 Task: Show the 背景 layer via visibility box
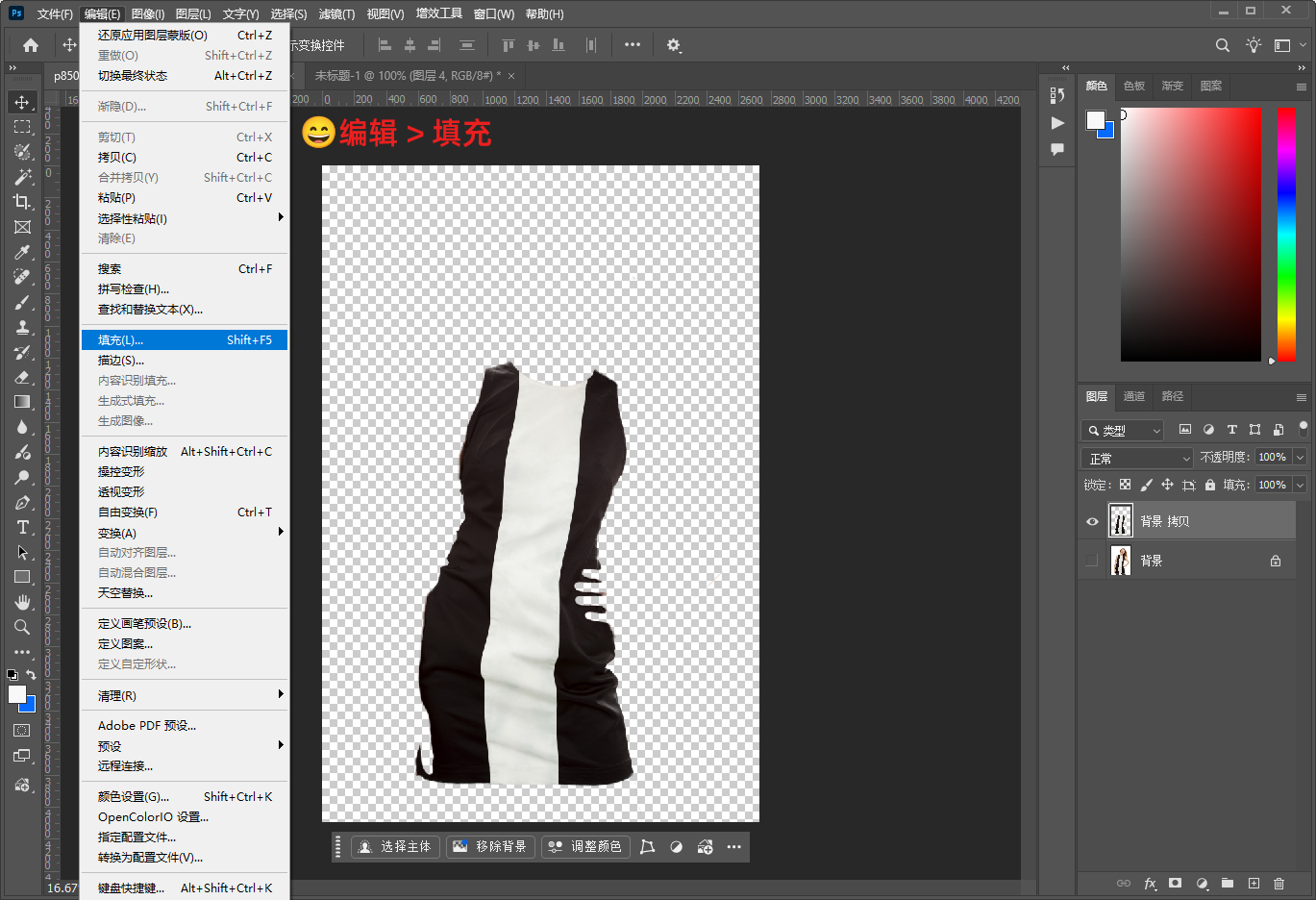coord(1092,561)
